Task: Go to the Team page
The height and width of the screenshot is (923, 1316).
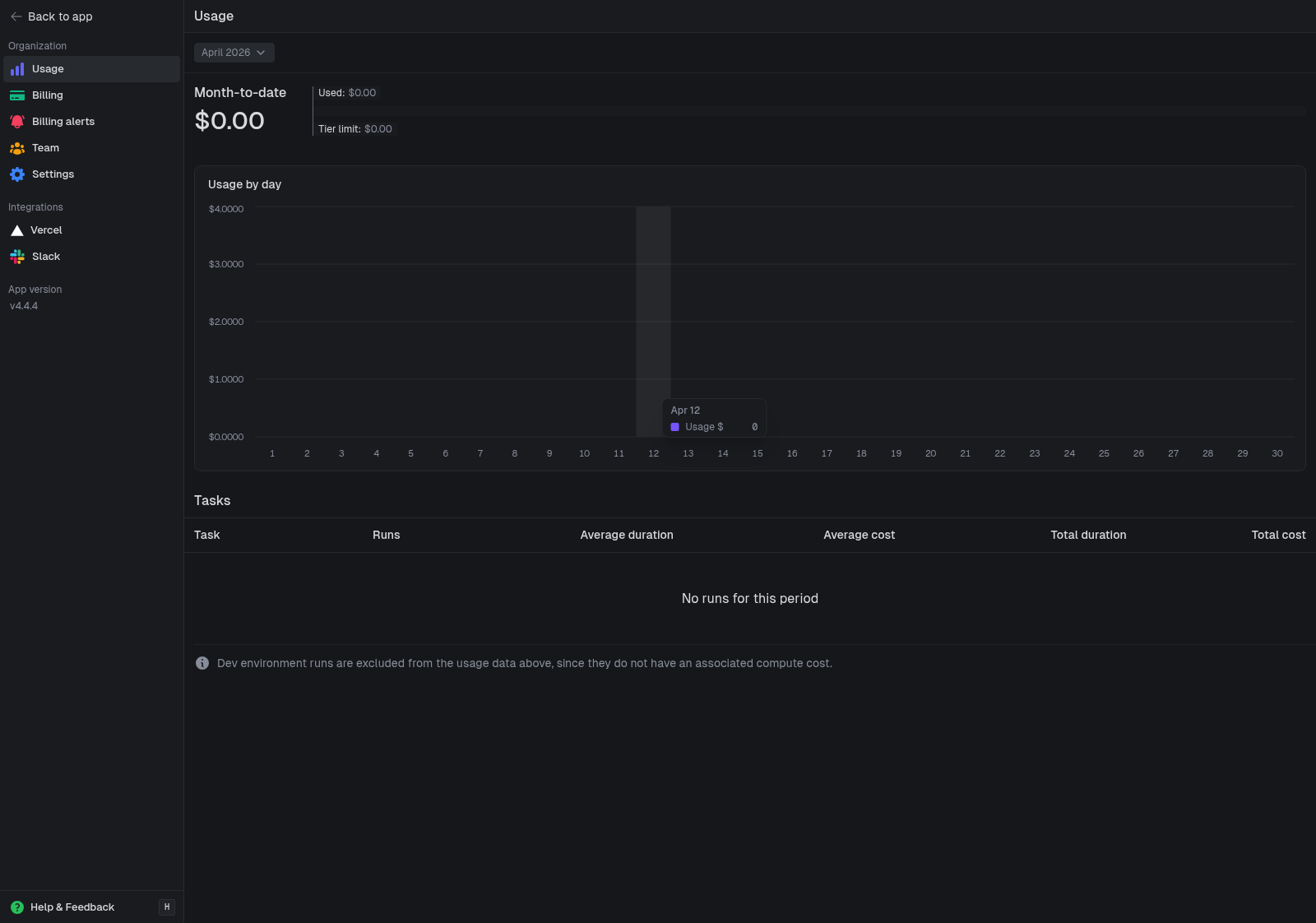Action: (46, 148)
